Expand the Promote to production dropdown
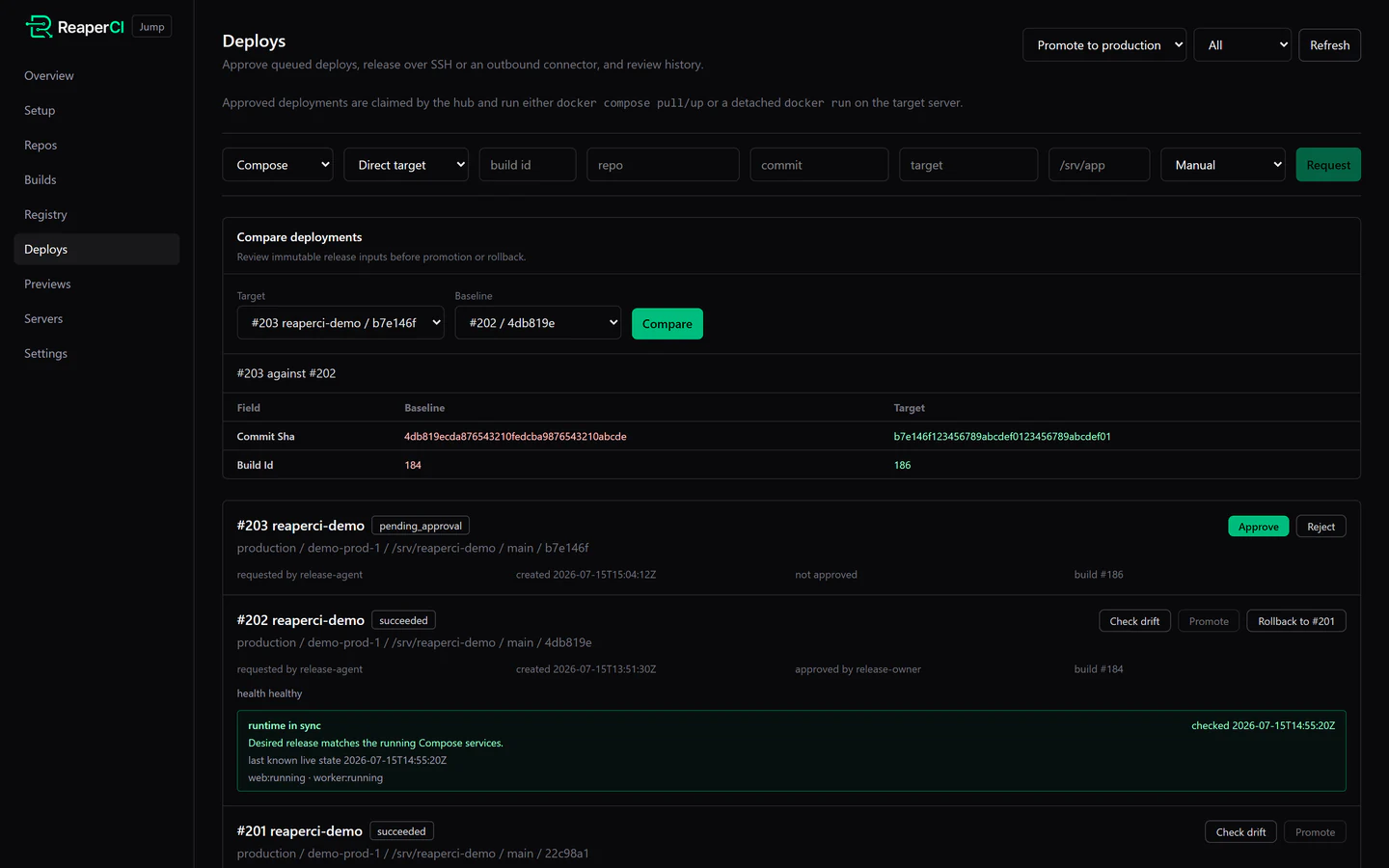 (1104, 45)
